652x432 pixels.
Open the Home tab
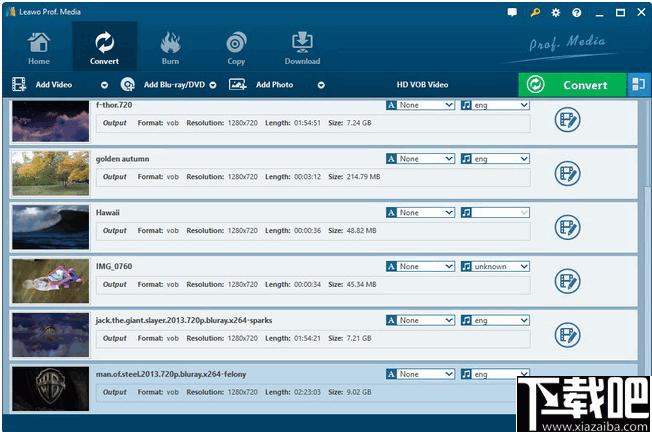click(39, 48)
